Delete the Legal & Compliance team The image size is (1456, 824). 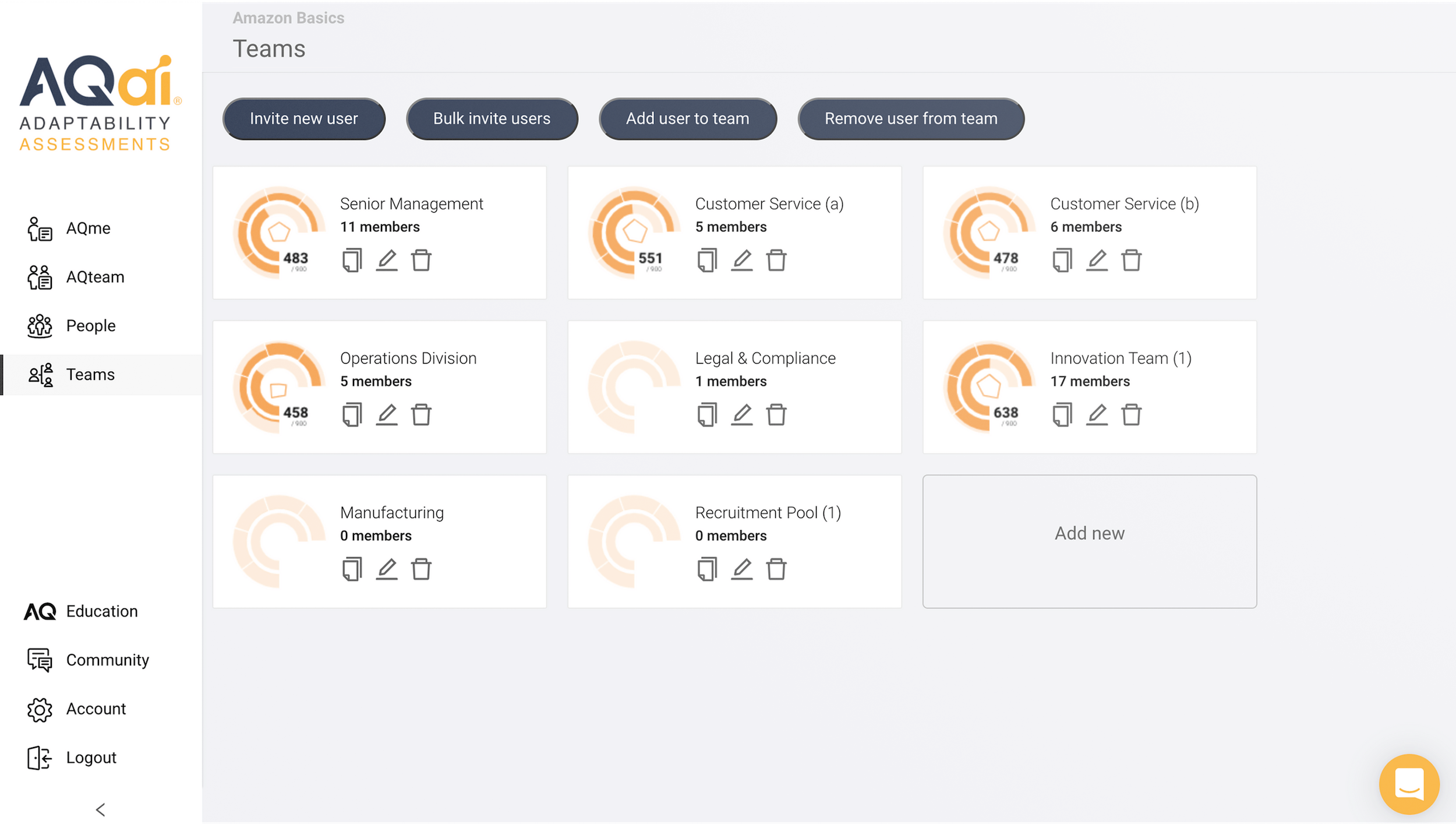click(776, 414)
